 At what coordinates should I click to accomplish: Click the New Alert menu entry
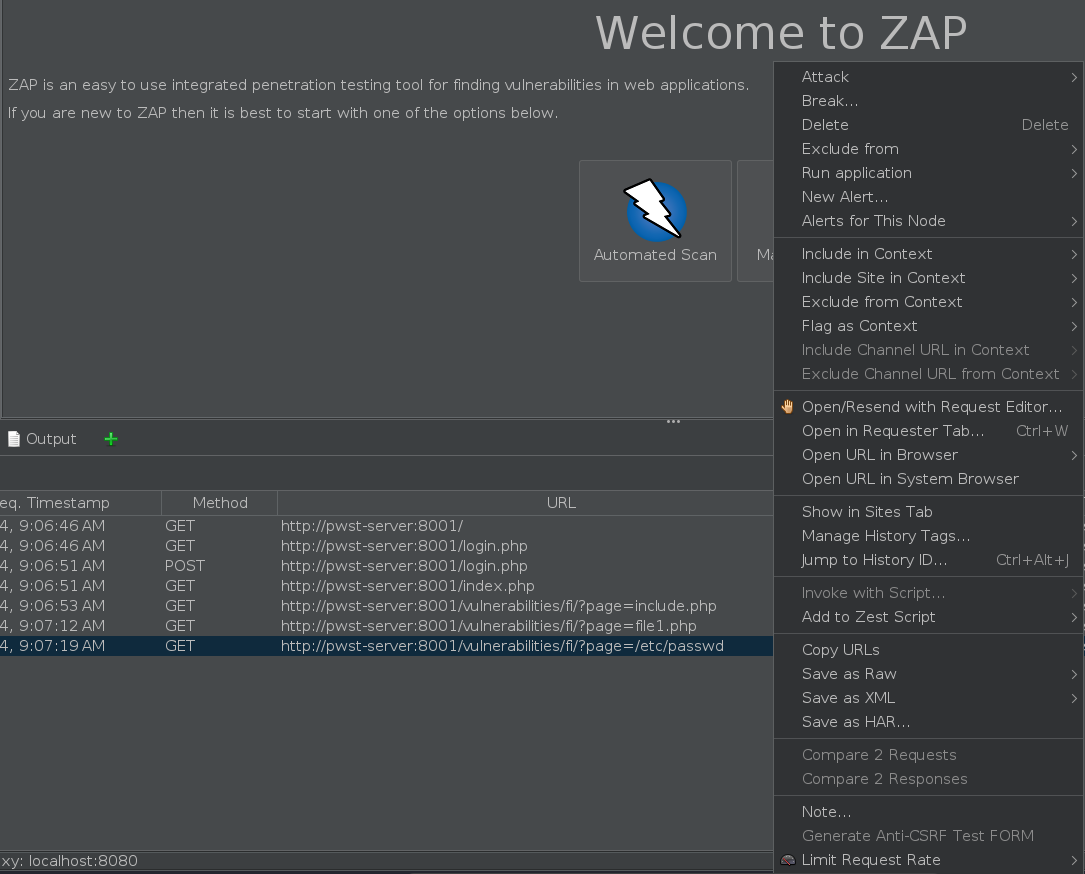(844, 197)
